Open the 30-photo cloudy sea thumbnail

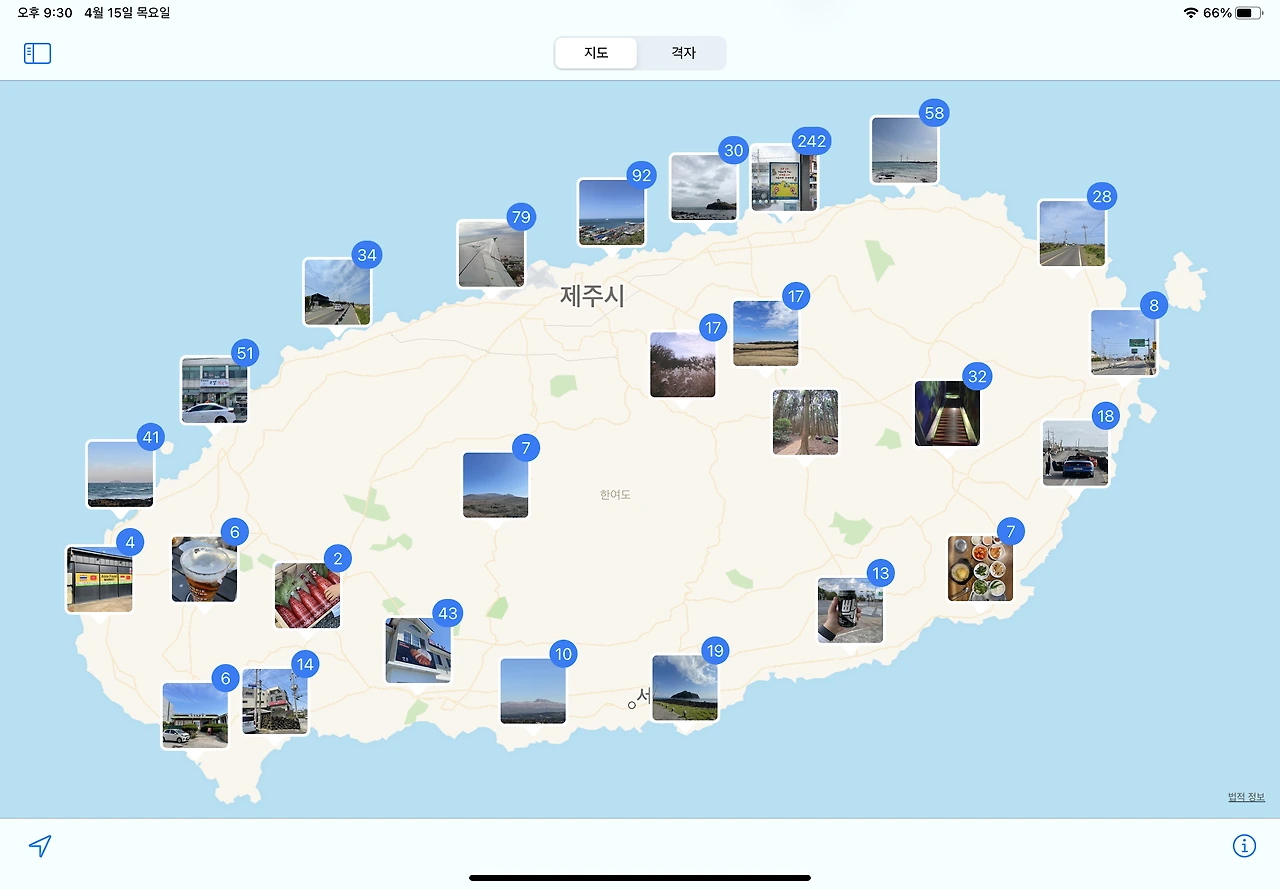coord(703,187)
